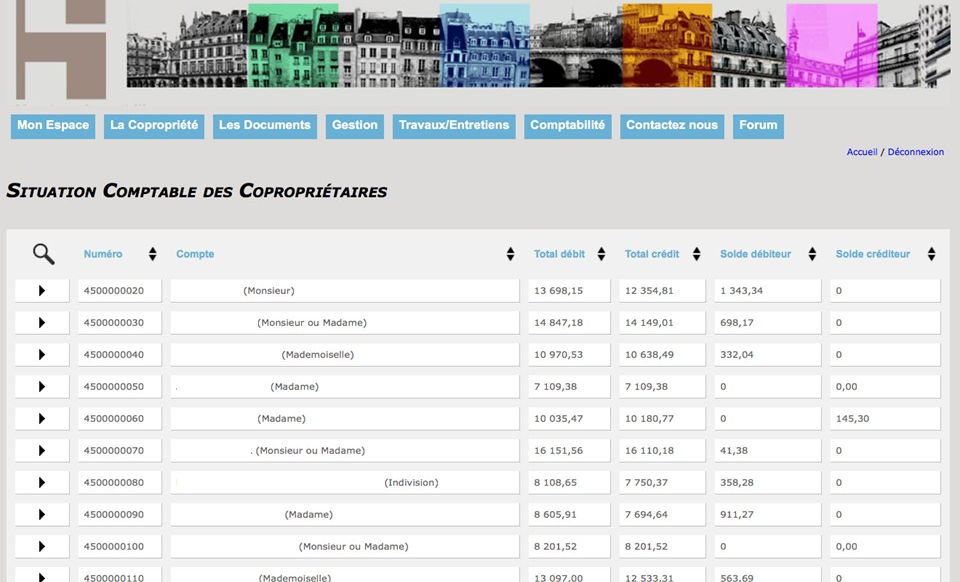
Task: Open the Travaux/Entretiens menu
Action: (x=454, y=126)
